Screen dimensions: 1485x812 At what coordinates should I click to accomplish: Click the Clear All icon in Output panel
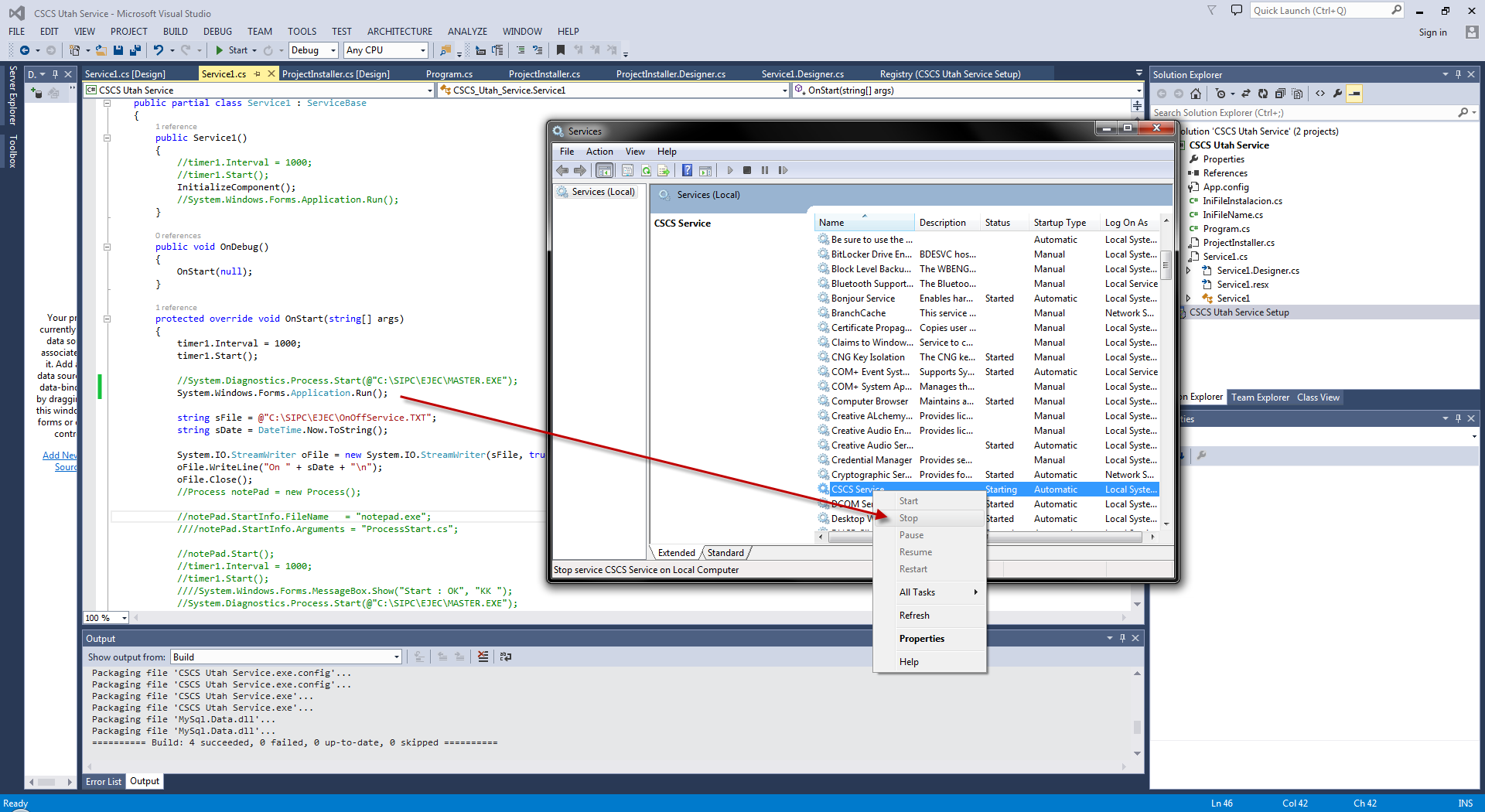(x=483, y=657)
